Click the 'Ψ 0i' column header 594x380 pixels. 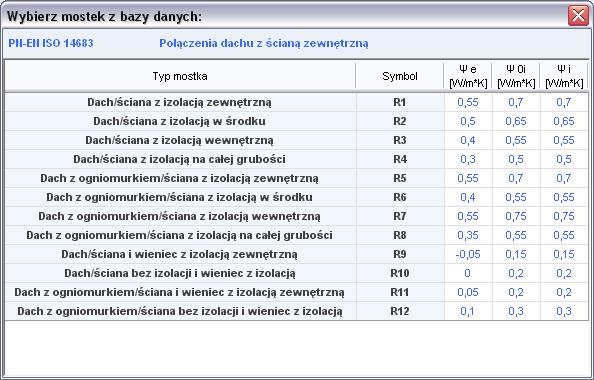tap(516, 76)
